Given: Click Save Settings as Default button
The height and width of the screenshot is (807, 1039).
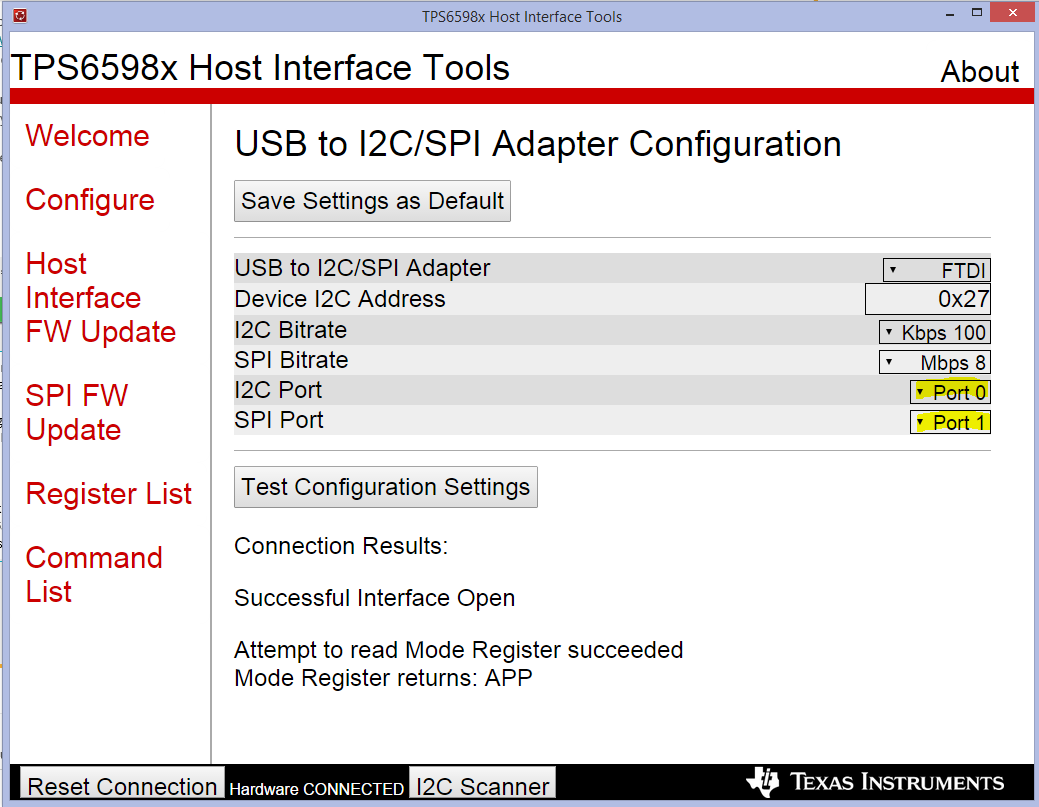Looking at the screenshot, I should pos(372,201).
